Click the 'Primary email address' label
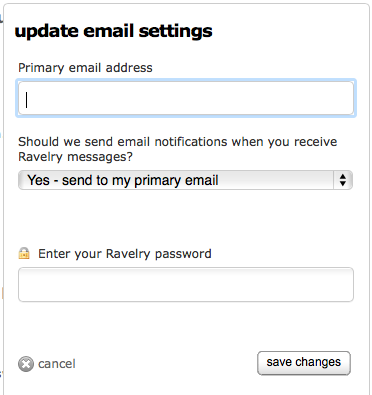 pyautogui.click(x=85, y=68)
